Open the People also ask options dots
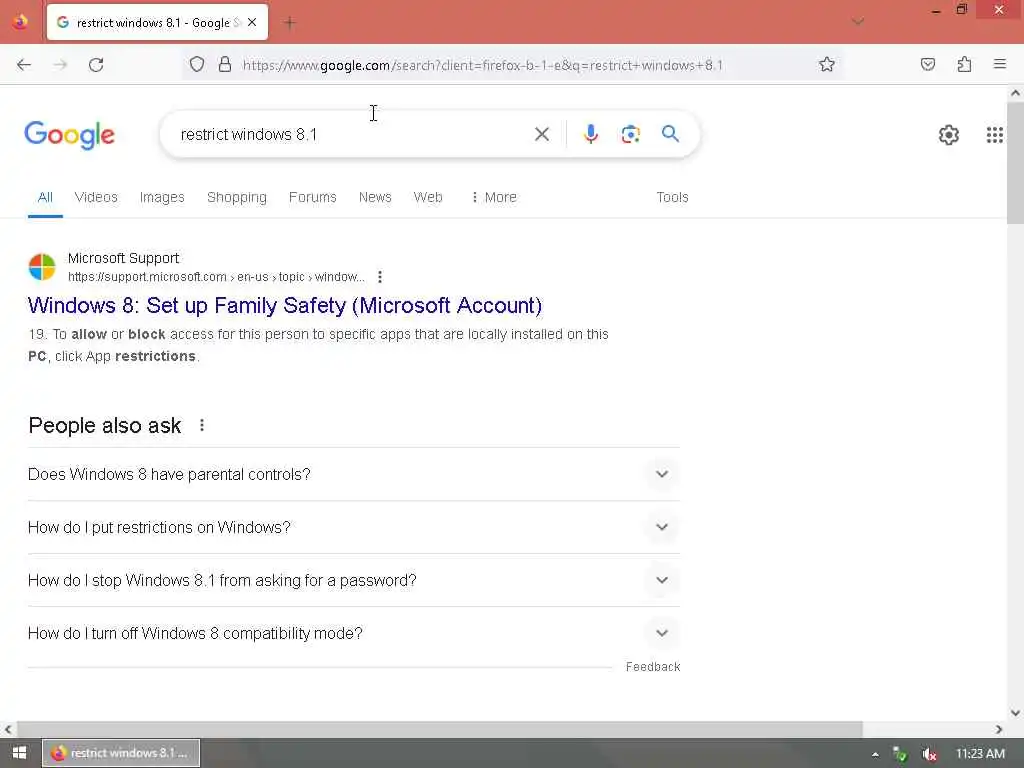 pyautogui.click(x=202, y=425)
